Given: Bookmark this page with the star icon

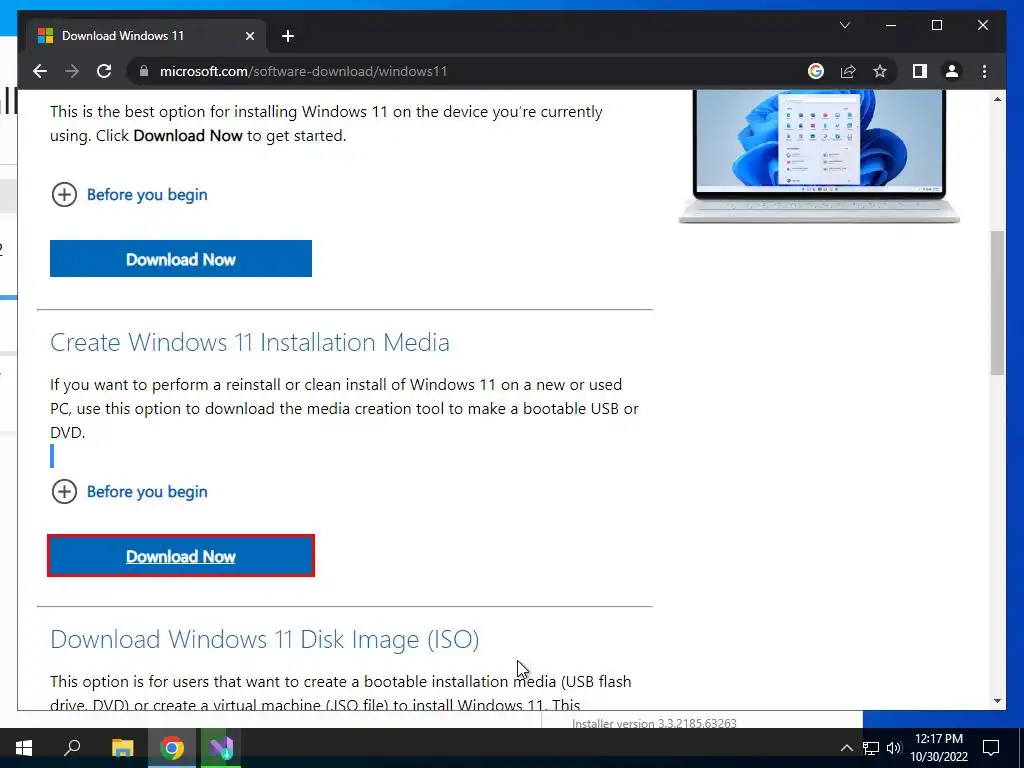Looking at the screenshot, I should click(880, 71).
